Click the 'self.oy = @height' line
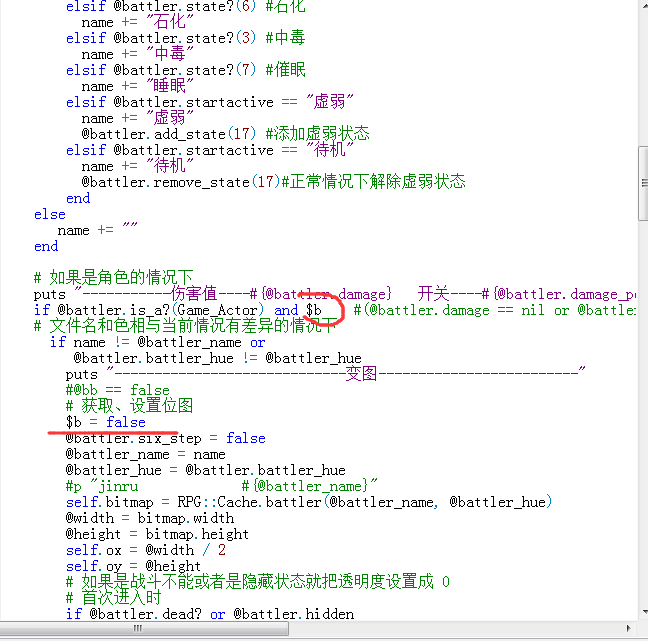 [133, 566]
